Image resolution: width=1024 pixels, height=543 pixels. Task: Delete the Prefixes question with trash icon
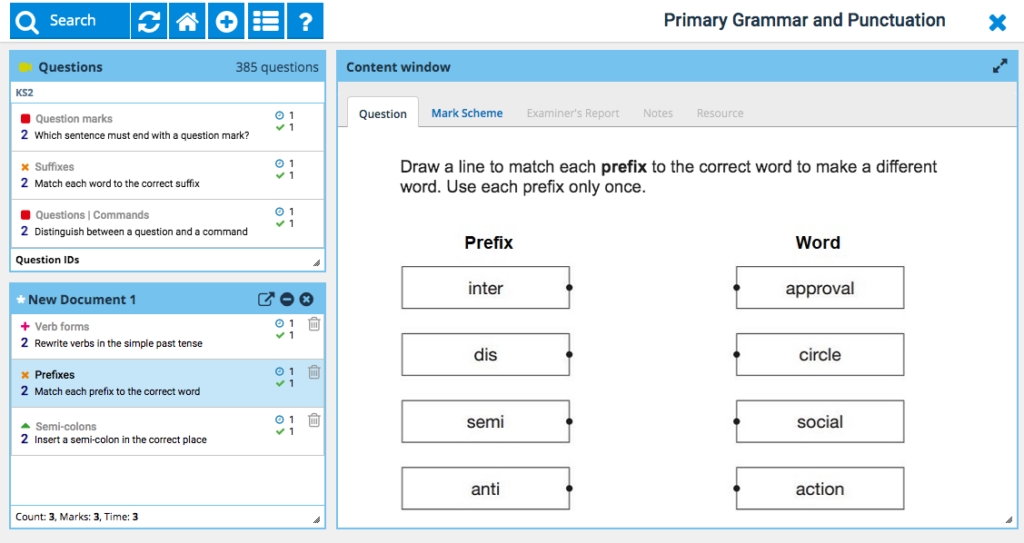pos(314,372)
